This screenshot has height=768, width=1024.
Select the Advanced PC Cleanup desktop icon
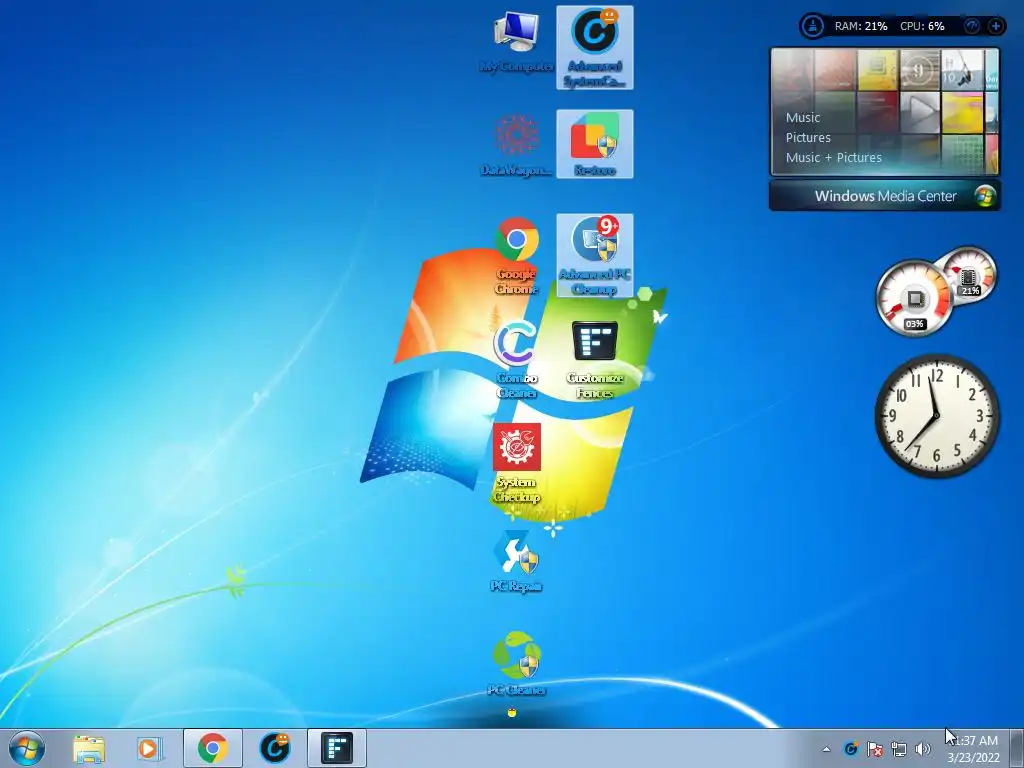[594, 255]
